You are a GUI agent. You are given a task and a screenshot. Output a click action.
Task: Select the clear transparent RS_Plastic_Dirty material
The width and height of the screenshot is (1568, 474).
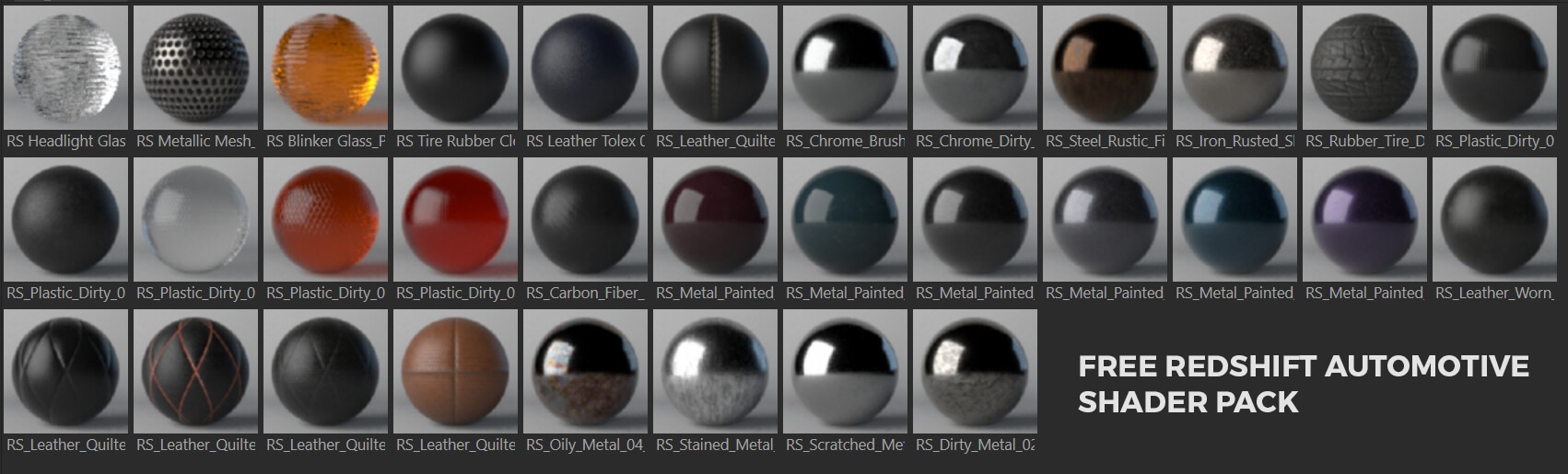click(195, 220)
